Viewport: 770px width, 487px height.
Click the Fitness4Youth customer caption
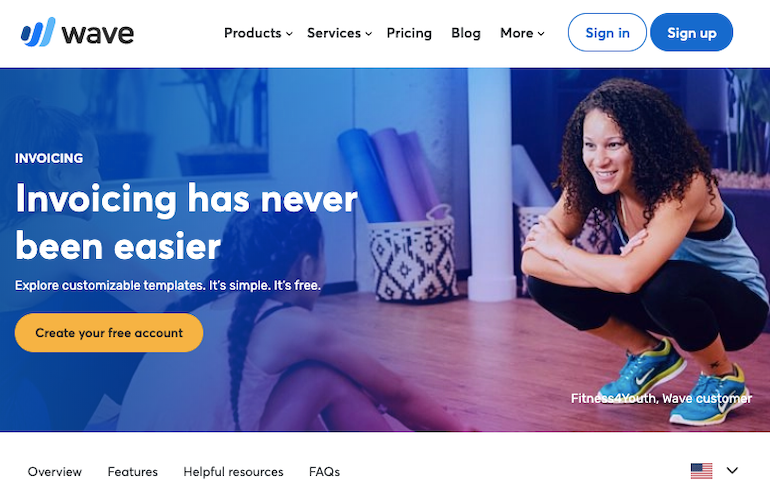661,398
